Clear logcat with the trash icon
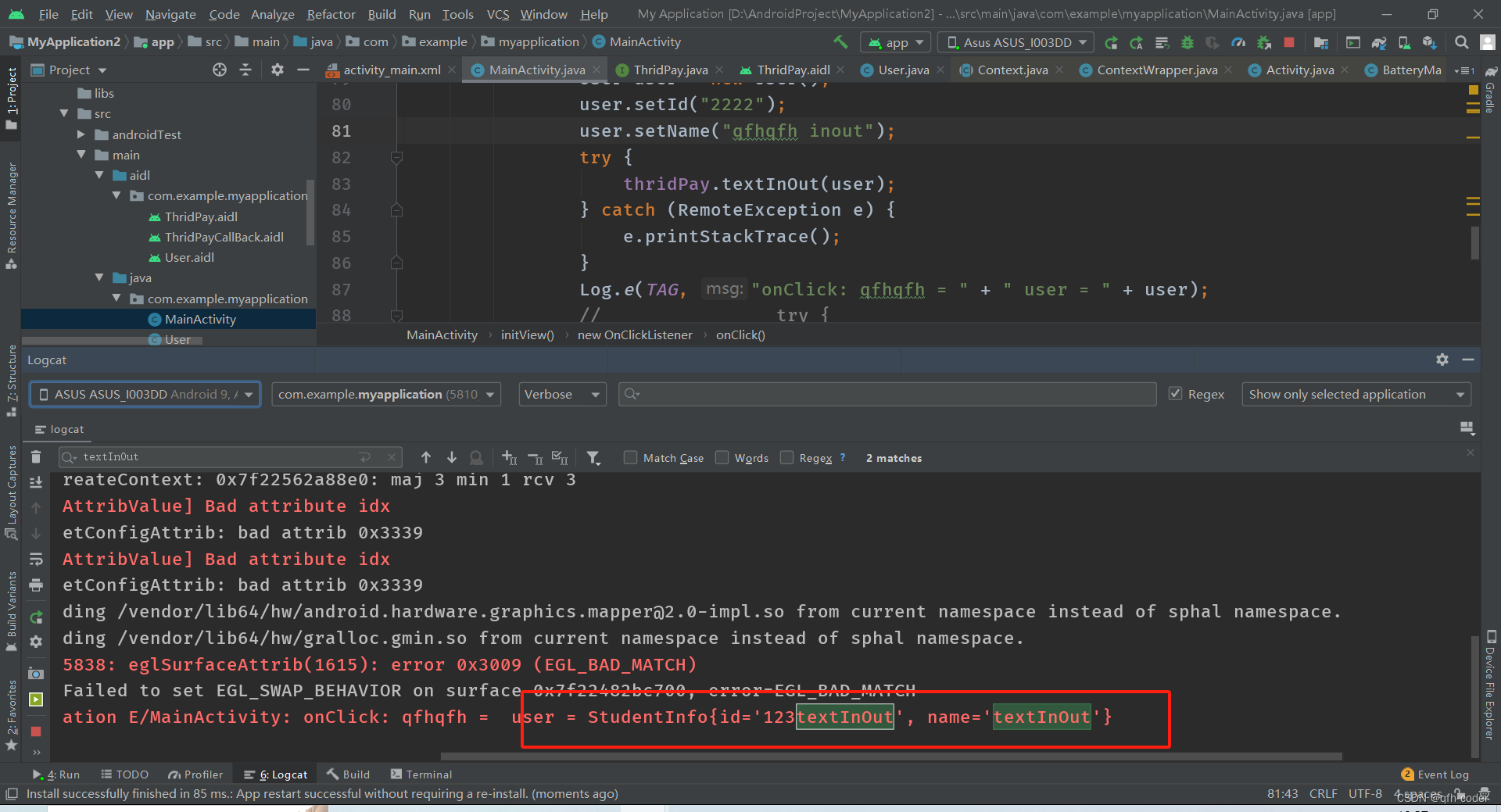The height and width of the screenshot is (812, 1501). point(36,457)
